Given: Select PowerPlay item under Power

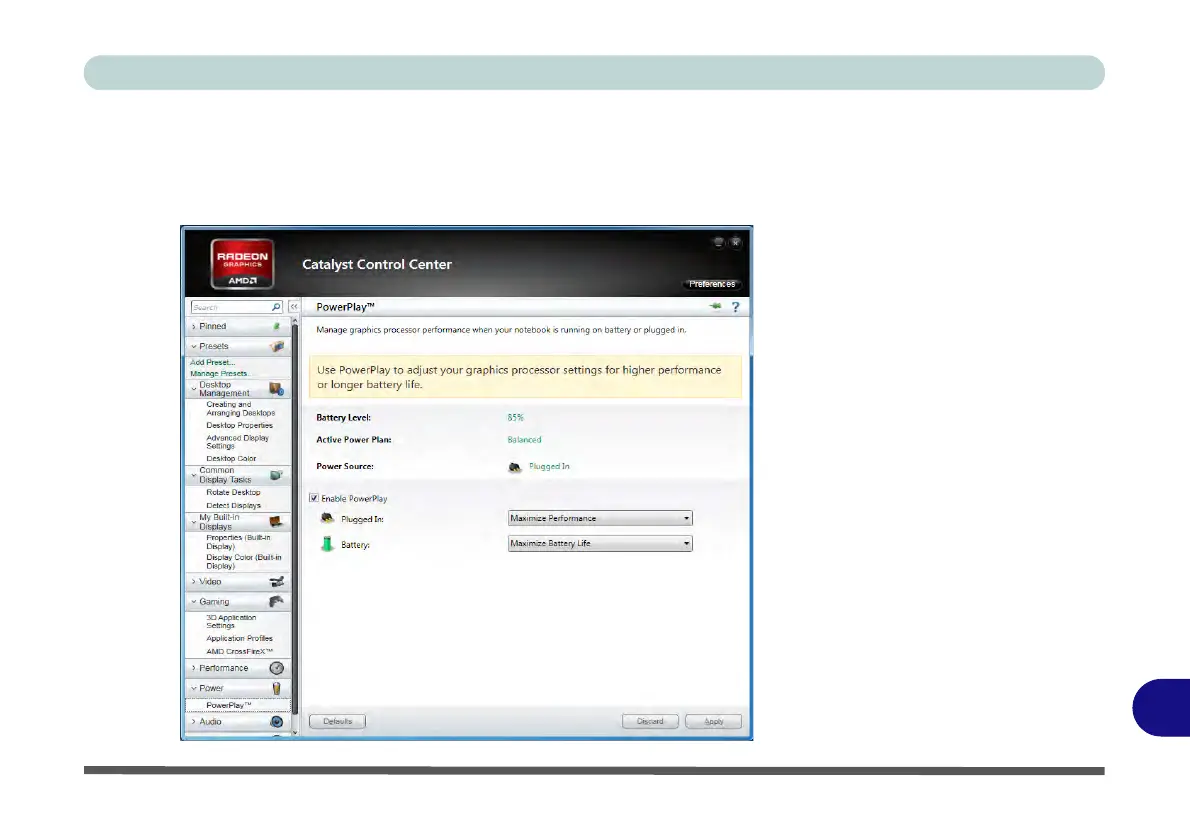Looking at the screenshot, I should 238,705.
